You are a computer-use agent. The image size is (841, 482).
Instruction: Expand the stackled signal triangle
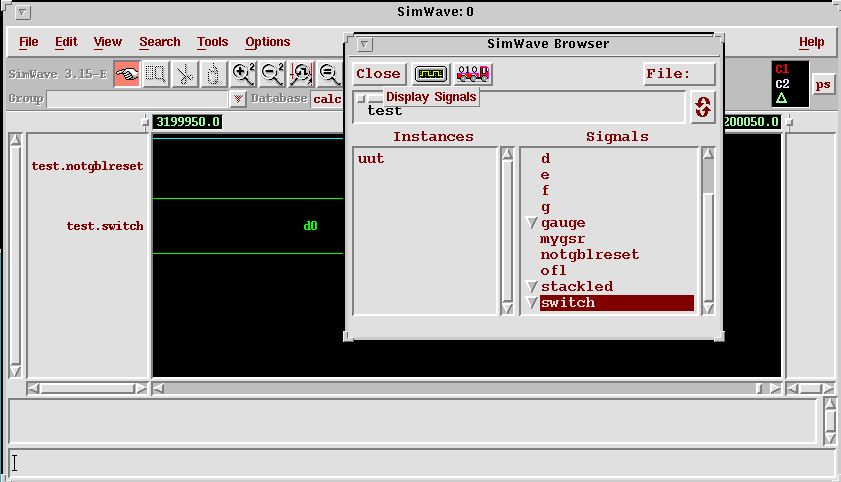[532, 287]
